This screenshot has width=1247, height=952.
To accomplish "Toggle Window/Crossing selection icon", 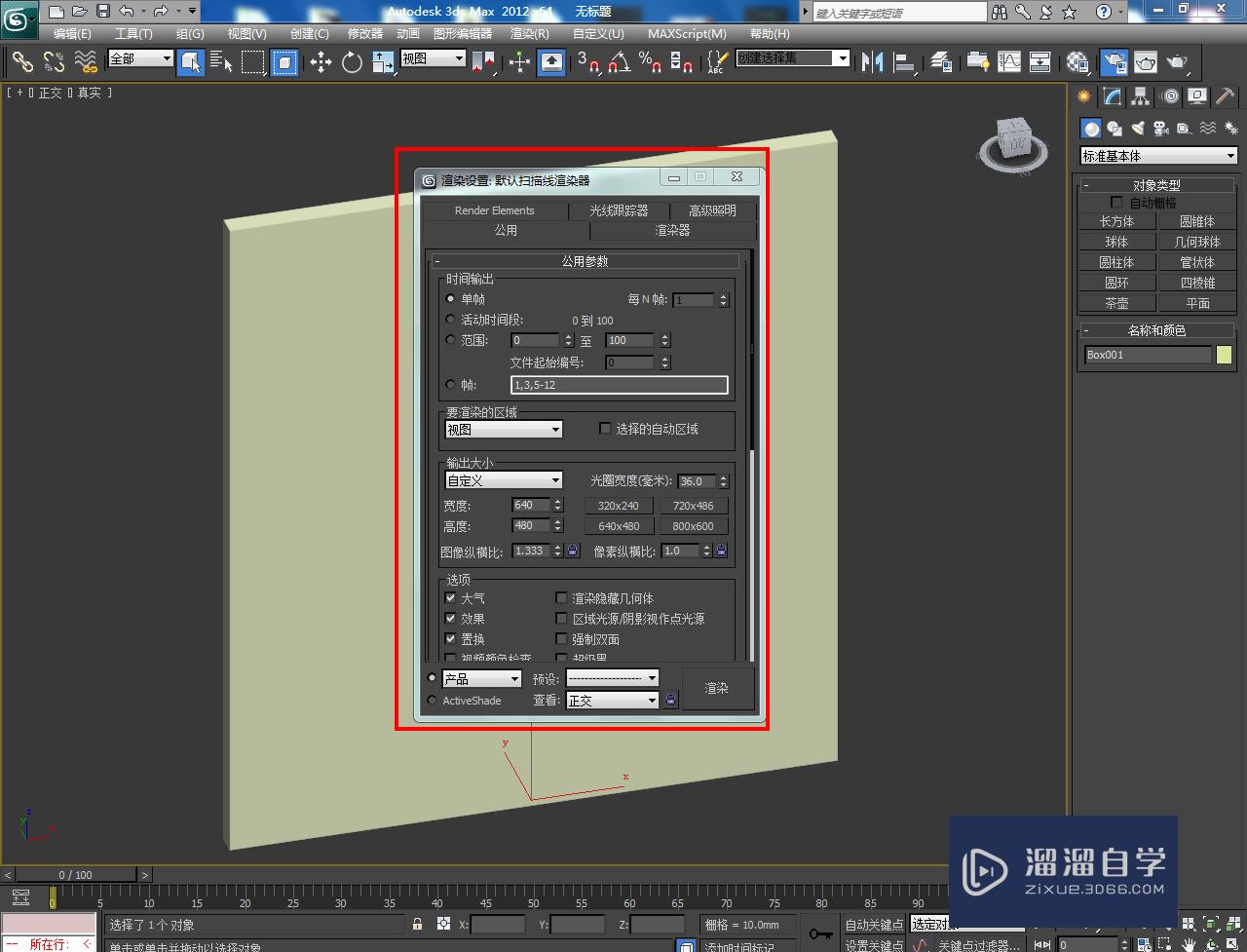I will tap(284, 62).
